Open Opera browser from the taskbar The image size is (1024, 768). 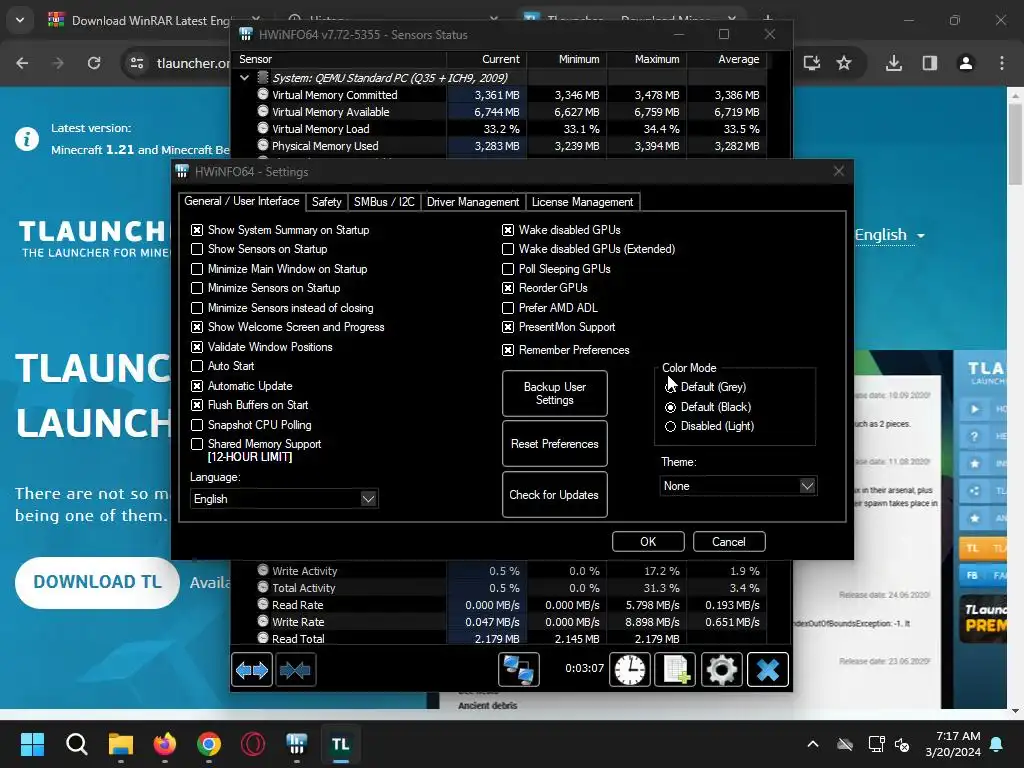pyautogui.click(x=253, y=744)
